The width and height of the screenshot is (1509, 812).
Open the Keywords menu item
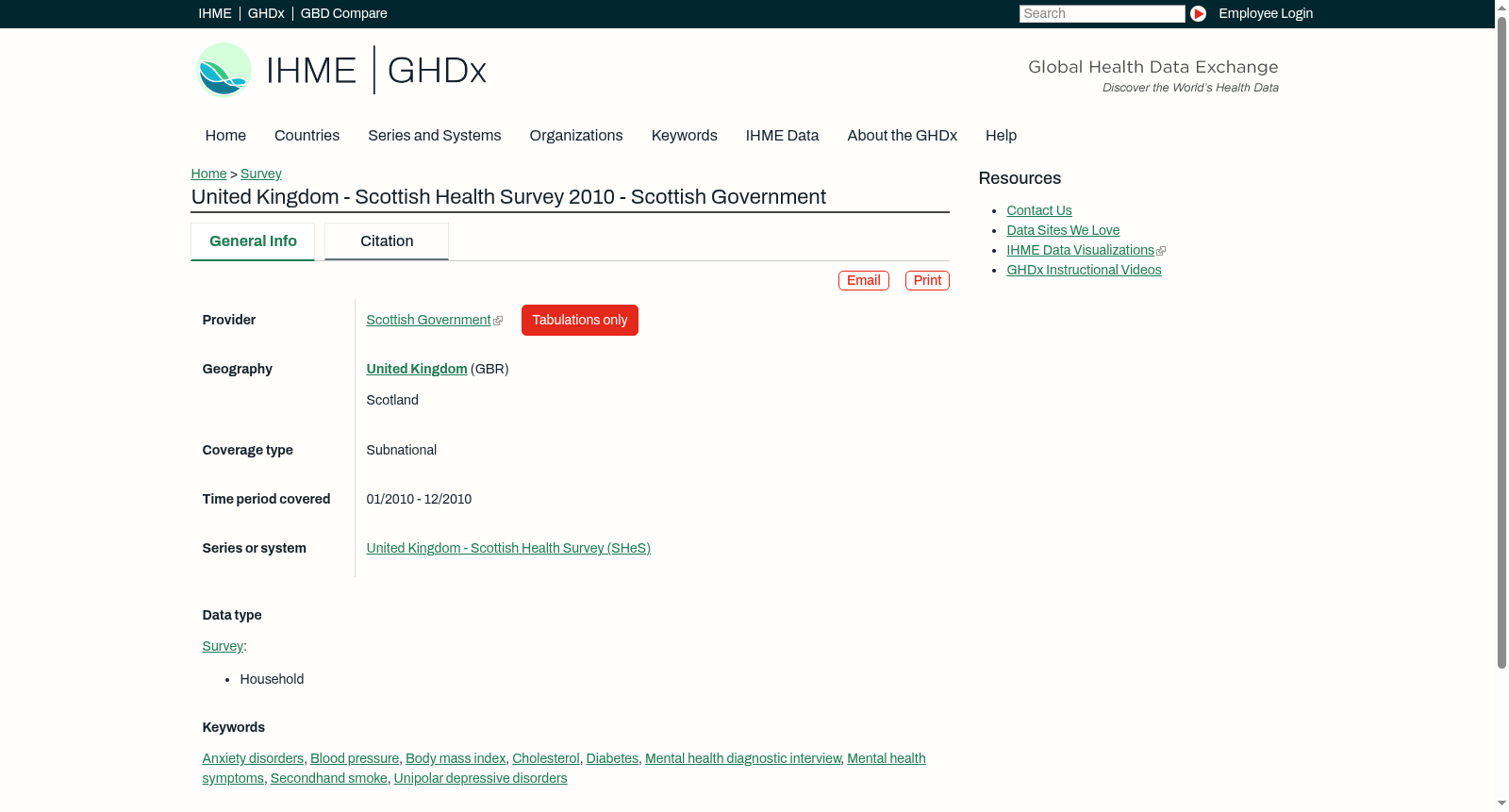click(x=685, y=136)
